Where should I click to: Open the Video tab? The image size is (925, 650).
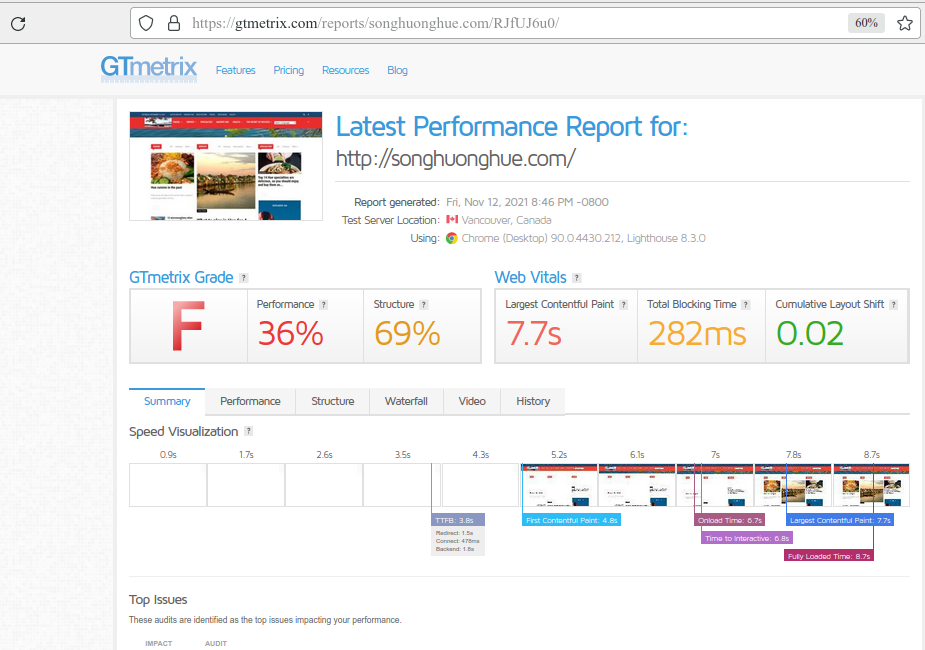point(472,401)
